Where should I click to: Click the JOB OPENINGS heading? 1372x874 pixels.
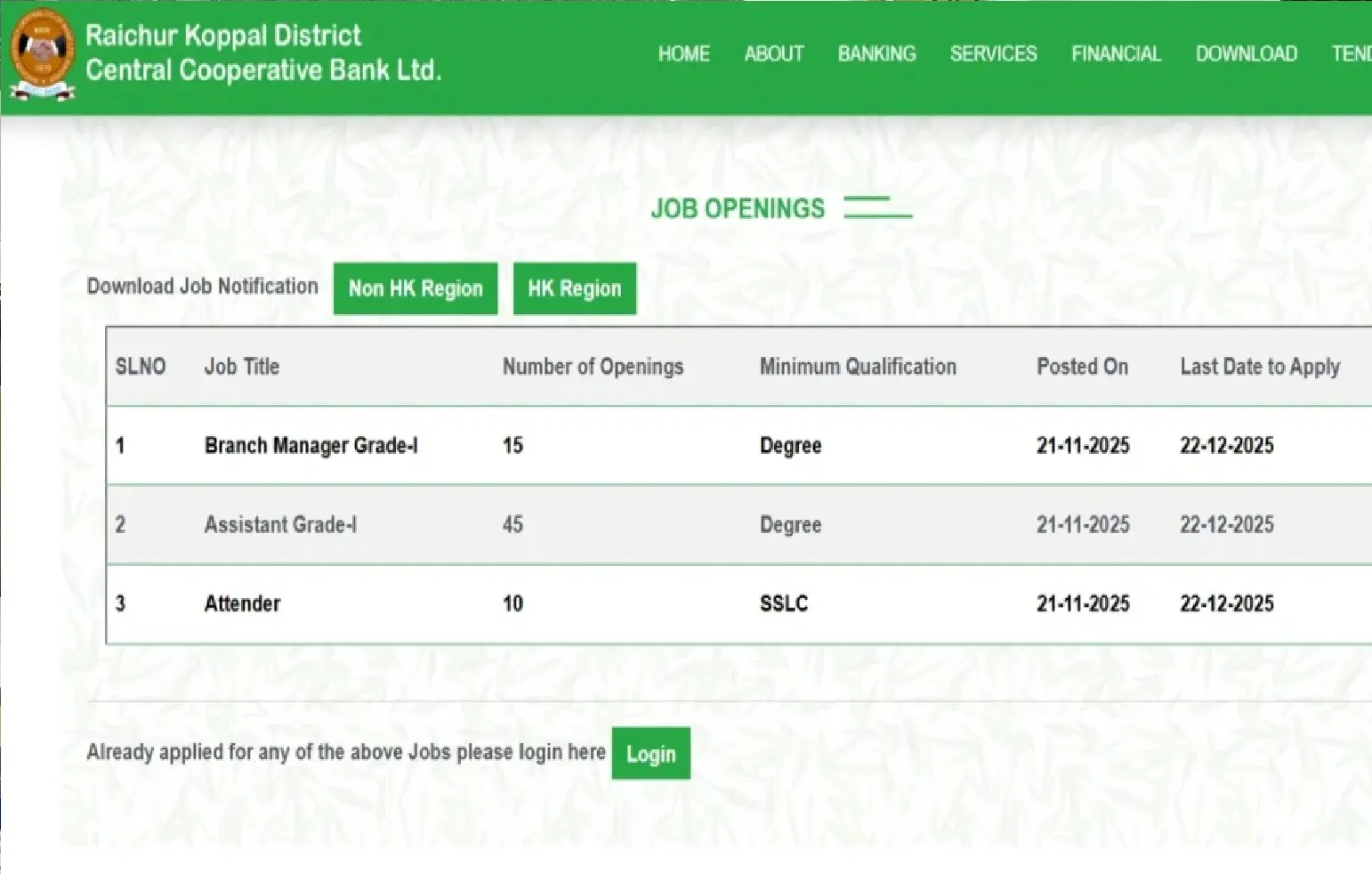pyautogui.click(x=738, y=208)
